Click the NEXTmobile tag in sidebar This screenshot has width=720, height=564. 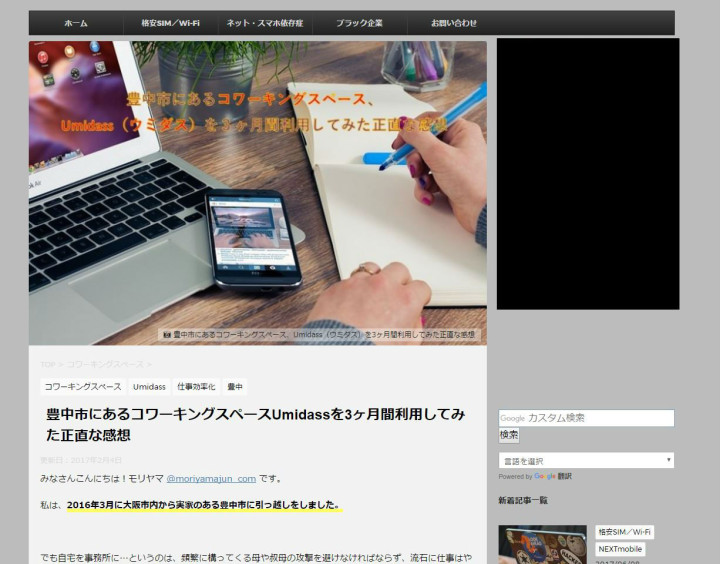(x=620, y=549)
